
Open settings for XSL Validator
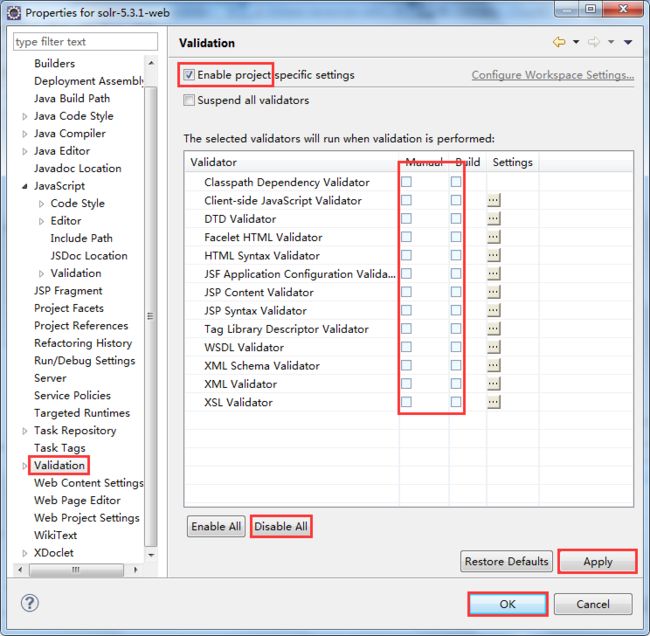coord(493,402)
